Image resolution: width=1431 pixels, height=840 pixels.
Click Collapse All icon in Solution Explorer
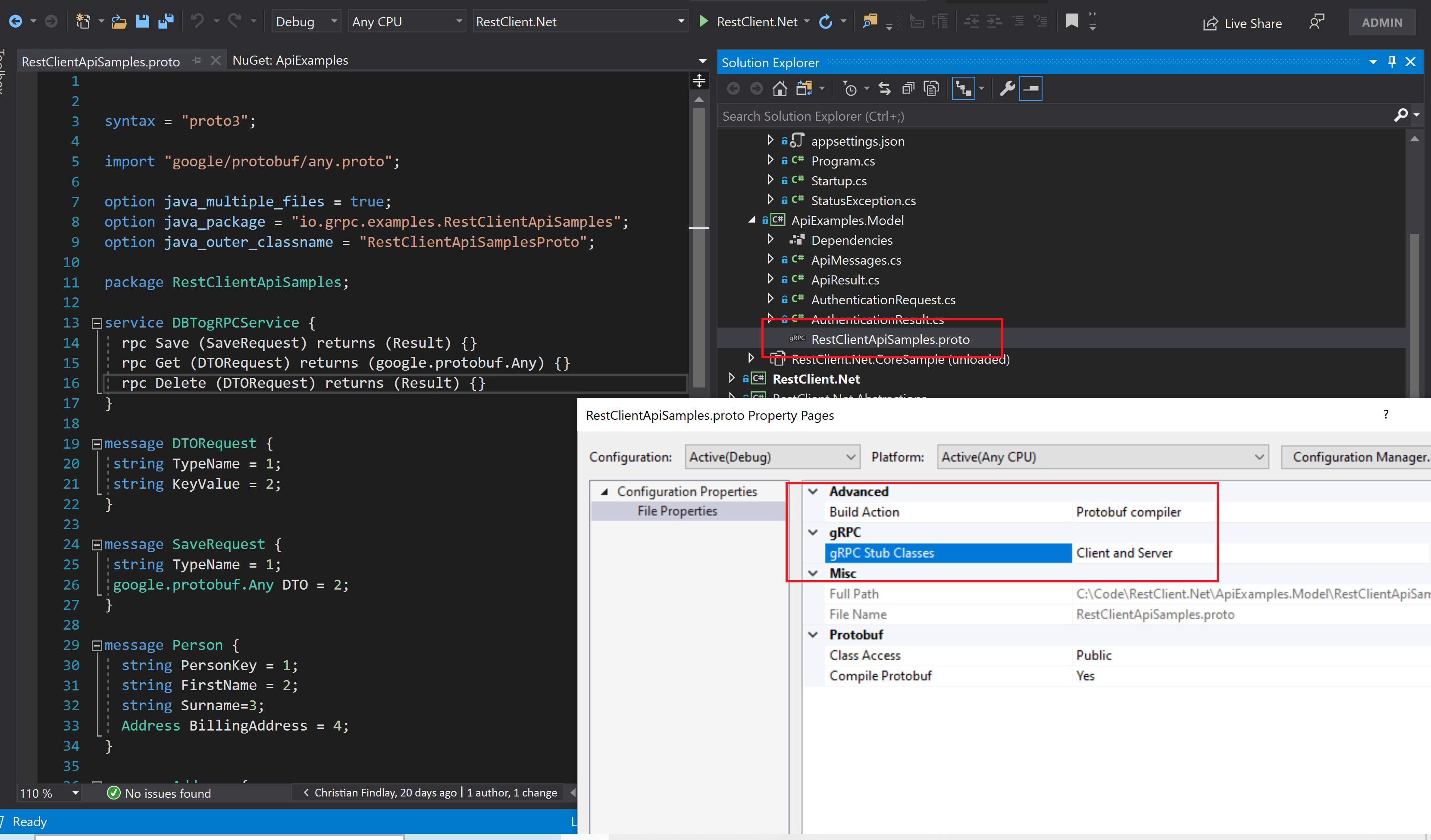908,88
